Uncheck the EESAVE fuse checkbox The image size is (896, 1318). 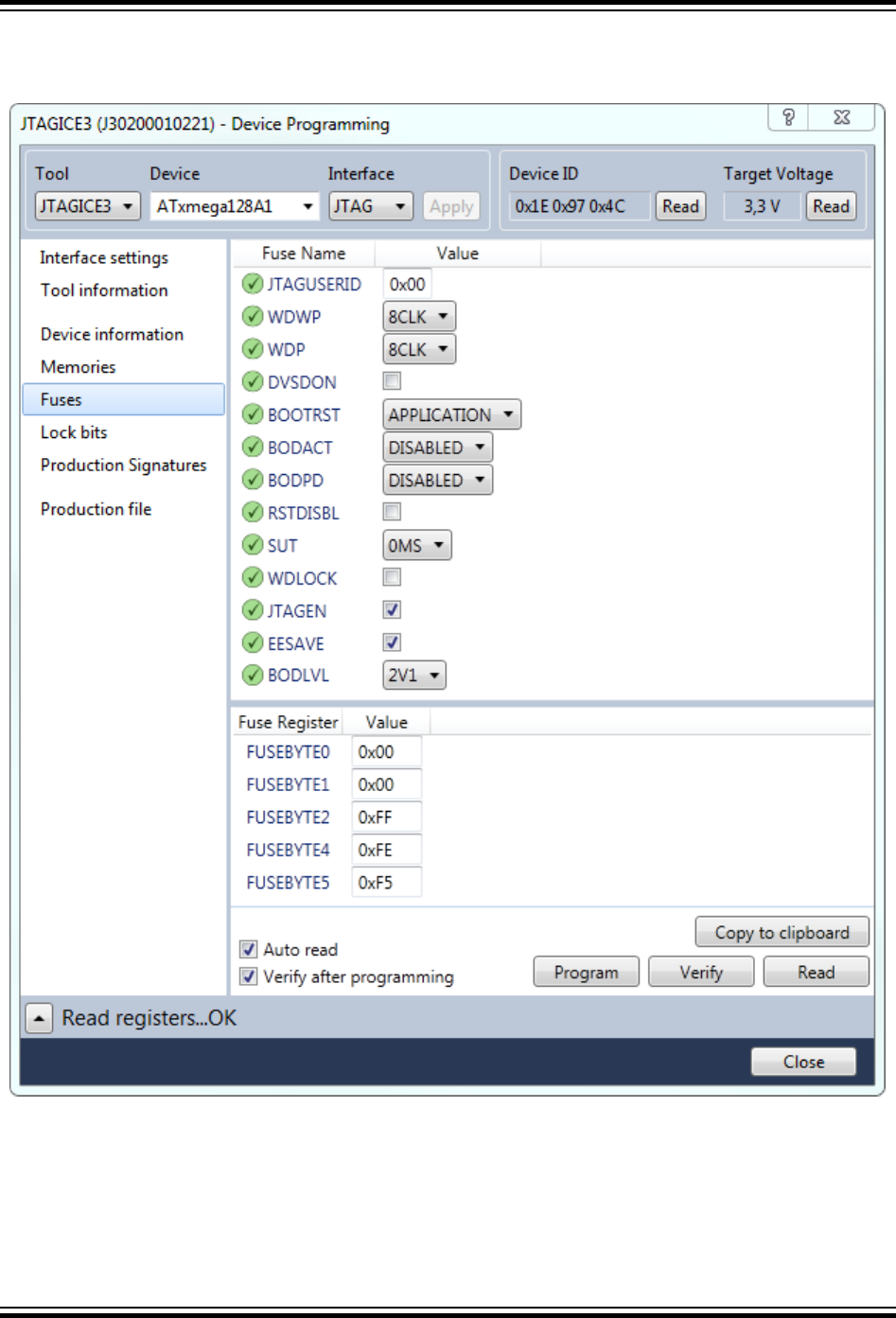pos(392,642)
